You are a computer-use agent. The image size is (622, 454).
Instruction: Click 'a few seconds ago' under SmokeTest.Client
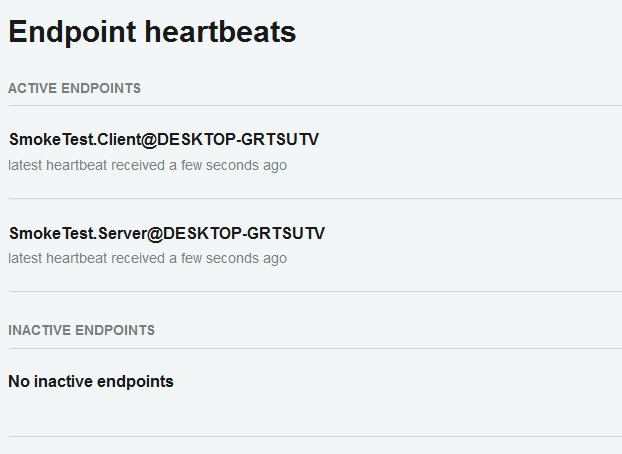coord(228,165)
